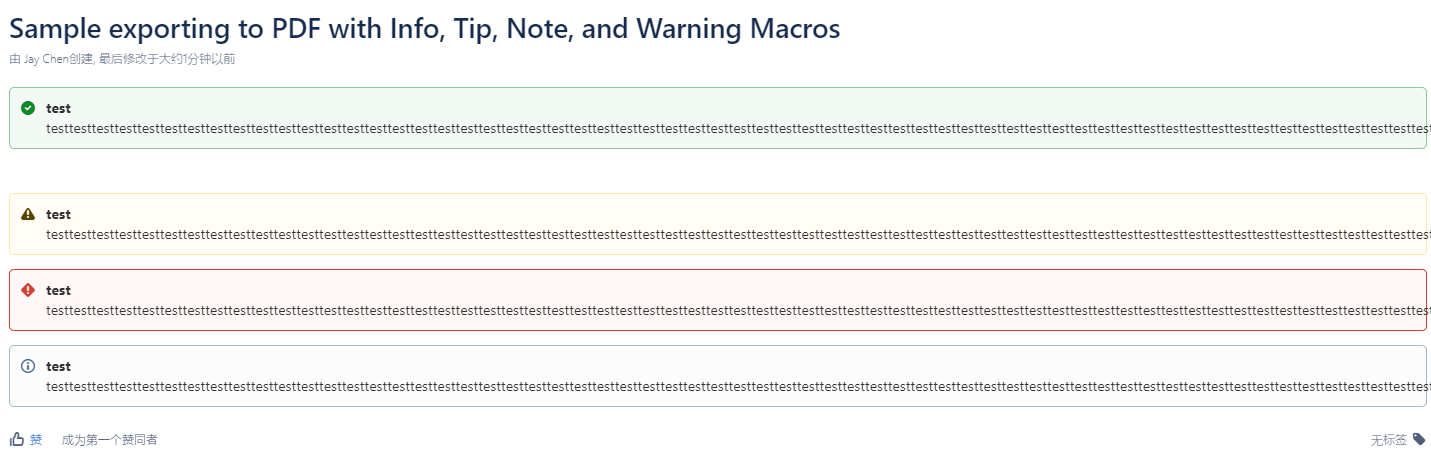Screen dimensions: 1431x462
Task: Click the body text in green tip panel
Action: tap(738, 128)
